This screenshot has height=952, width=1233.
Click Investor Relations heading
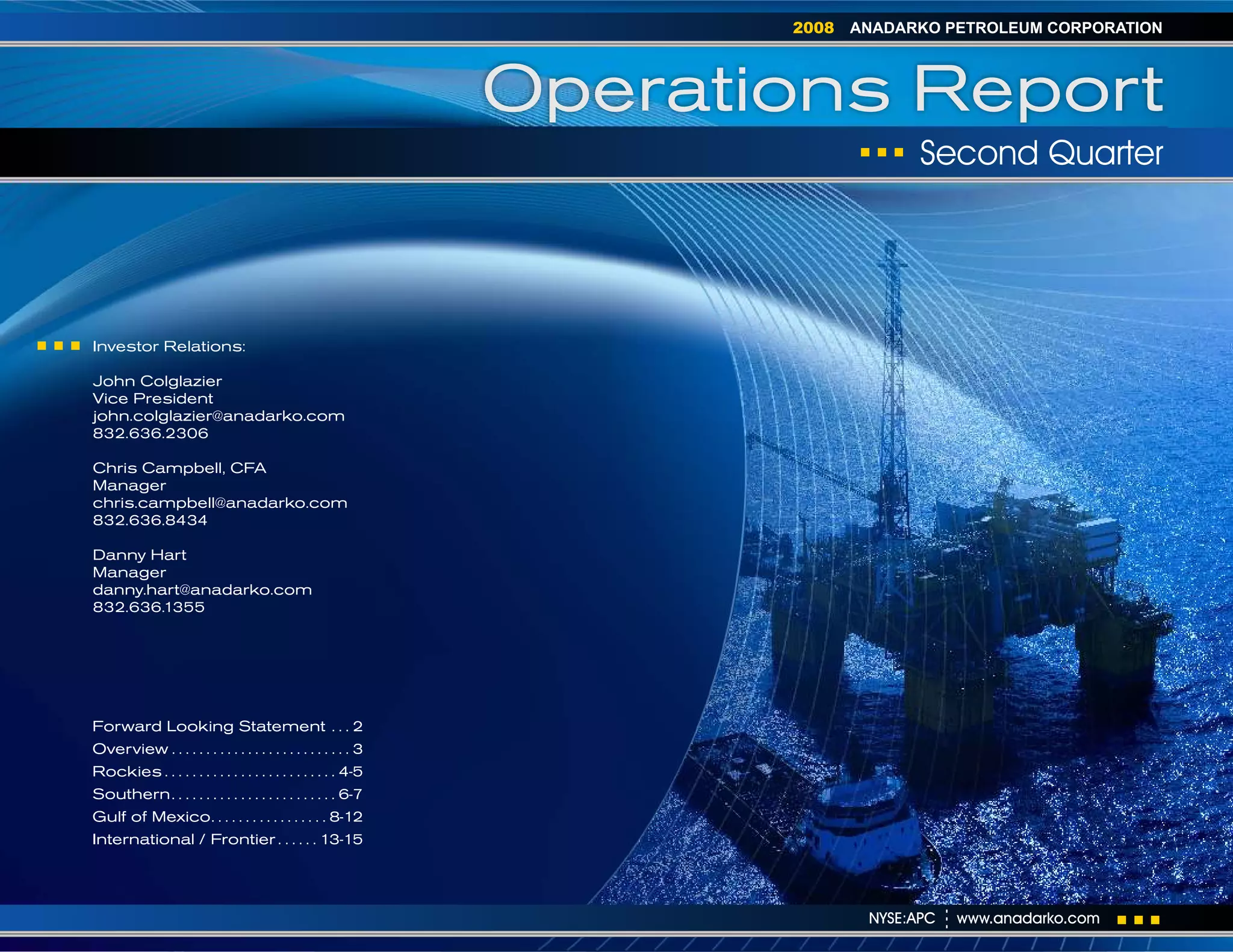tap(169, 347)
